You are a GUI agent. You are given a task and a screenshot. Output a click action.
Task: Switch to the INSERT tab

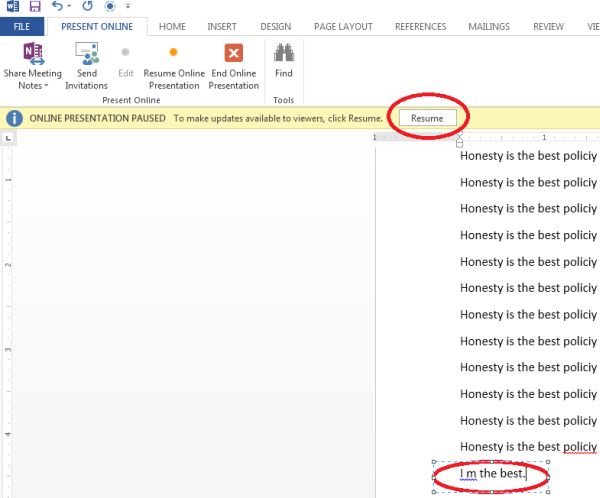222,26
